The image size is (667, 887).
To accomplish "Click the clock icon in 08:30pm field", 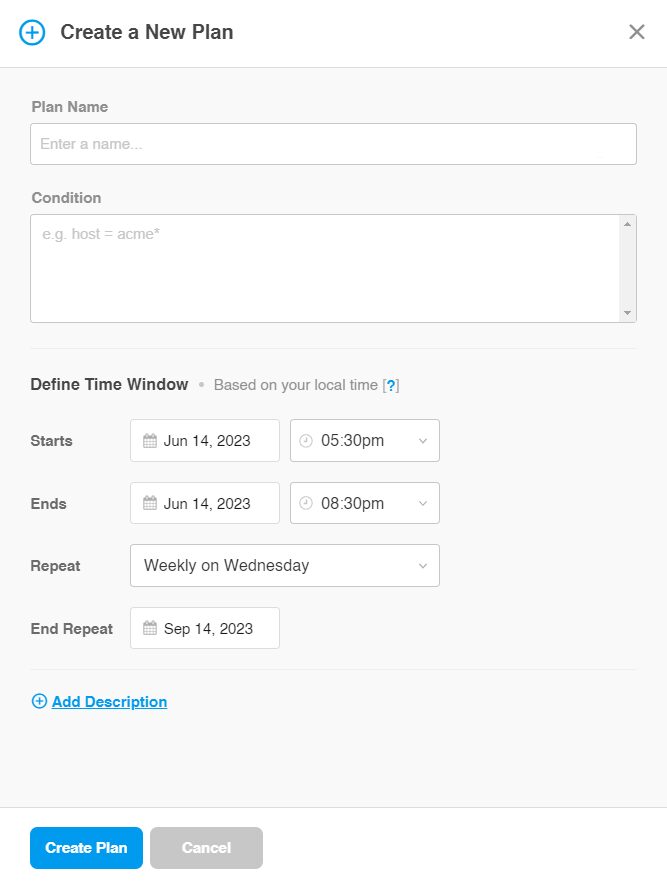I will click(x=305, y=503).
